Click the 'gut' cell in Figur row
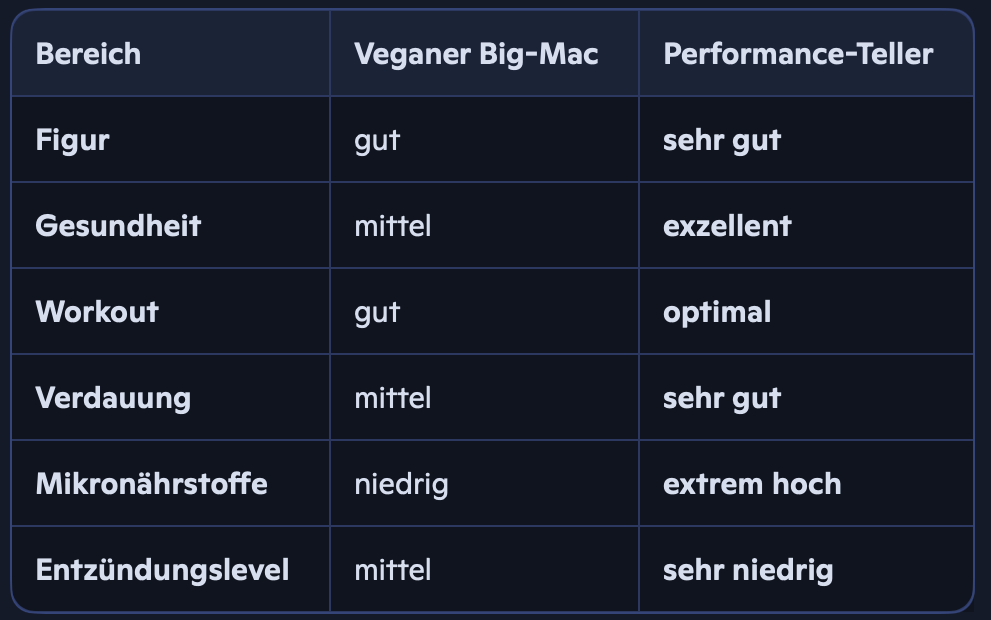 pos(377,140)
